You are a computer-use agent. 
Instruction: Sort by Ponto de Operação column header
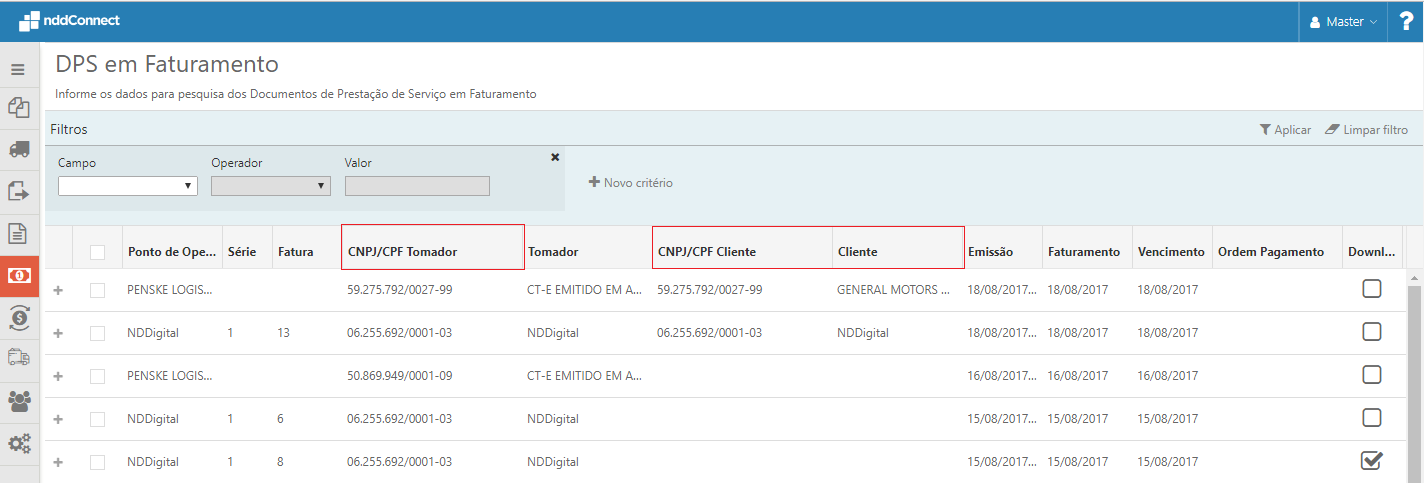(171, 252)
